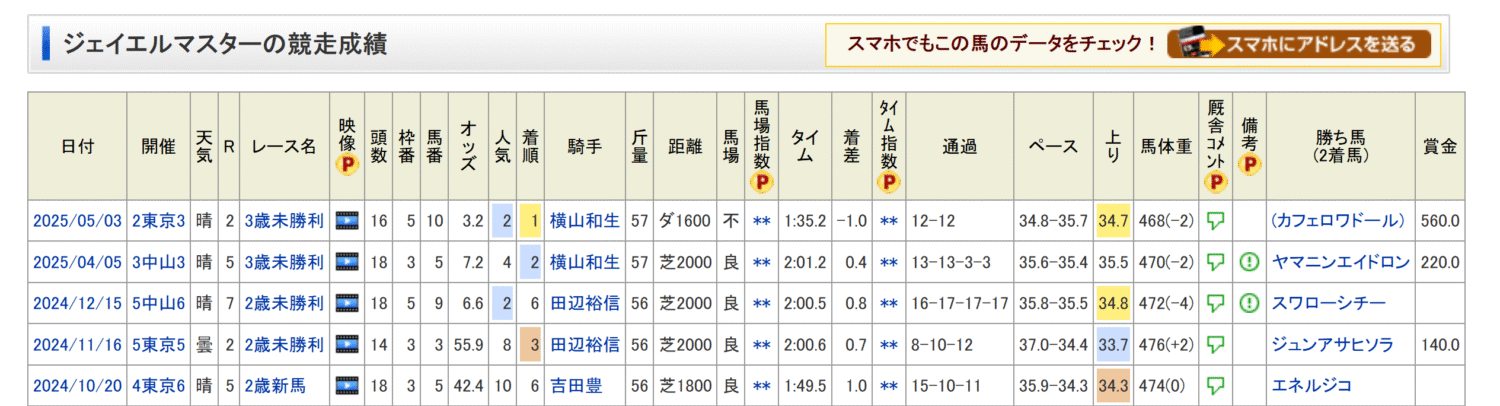Open stable comment for 2025/04/05 race
Viewport: 1500px width, 406px height.
click(x=1216, y=262)
